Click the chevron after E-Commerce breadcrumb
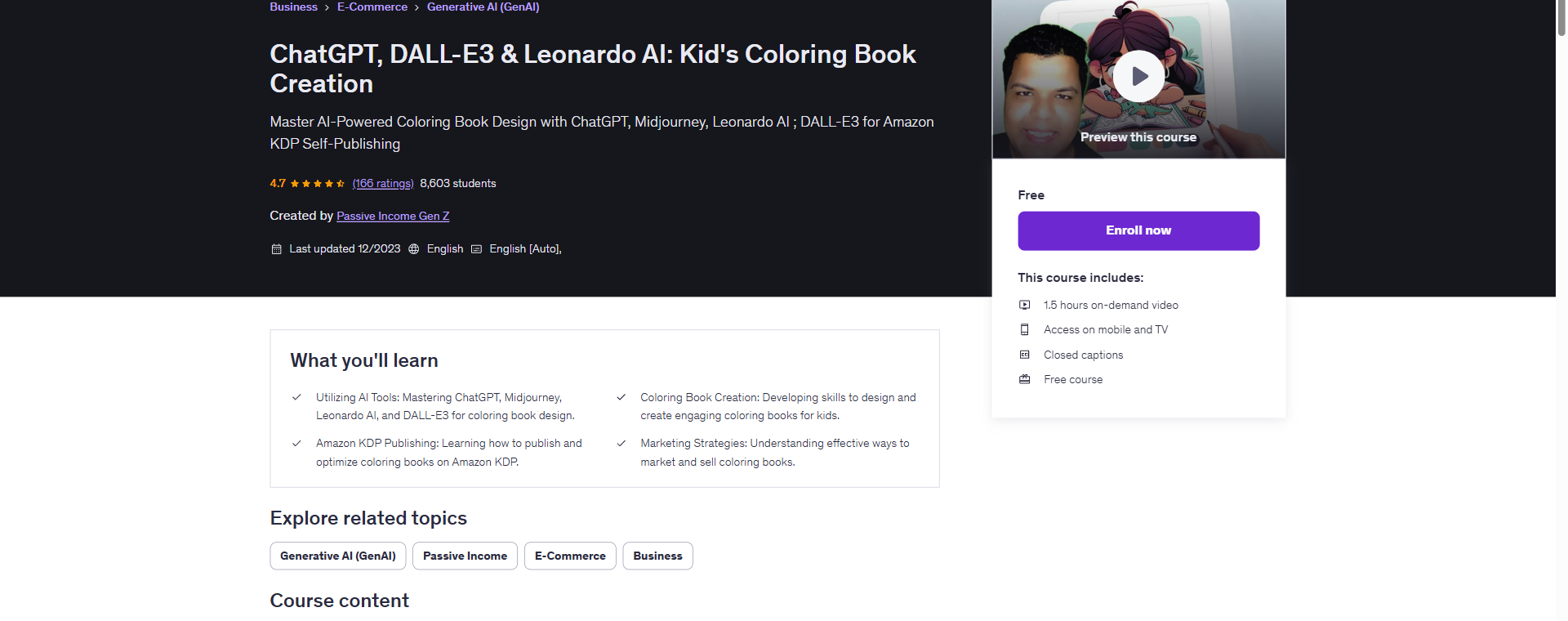Viewport: 1568px width, 621px height. pos(416,7)
